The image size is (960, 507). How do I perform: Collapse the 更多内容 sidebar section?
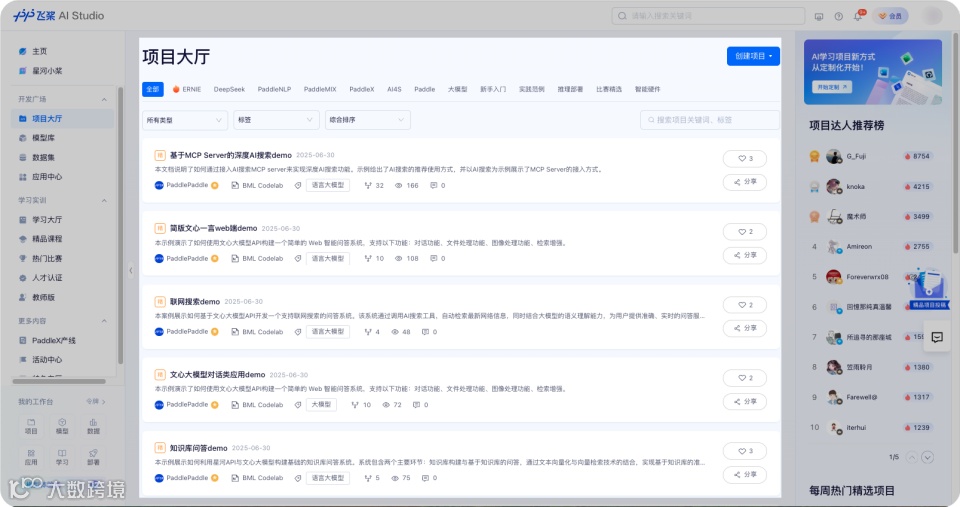[x=104, y=321]
